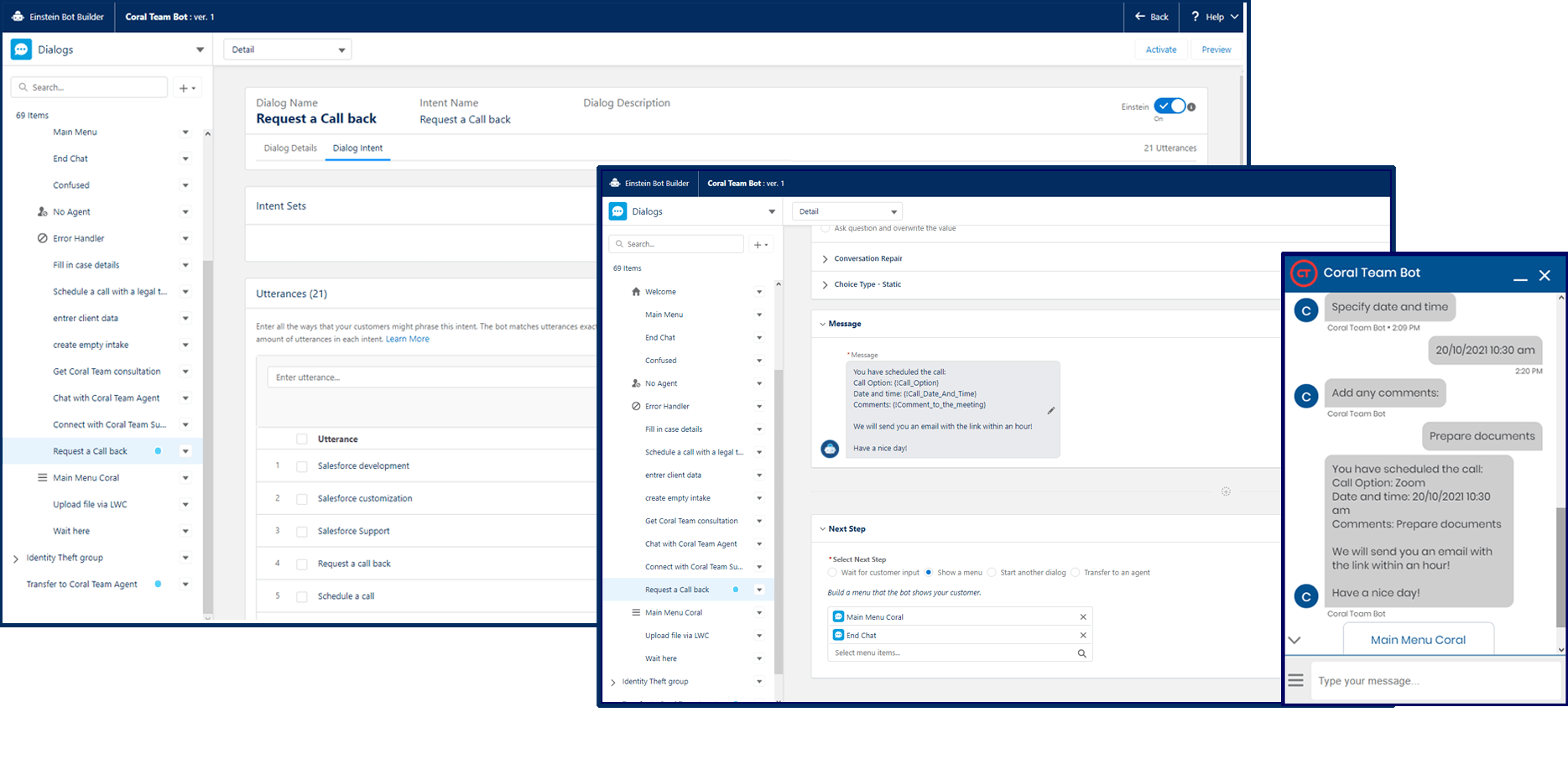Check the Salesforce customization utterance checkbox
The image size is (1568, 759).
coord(302,499)
